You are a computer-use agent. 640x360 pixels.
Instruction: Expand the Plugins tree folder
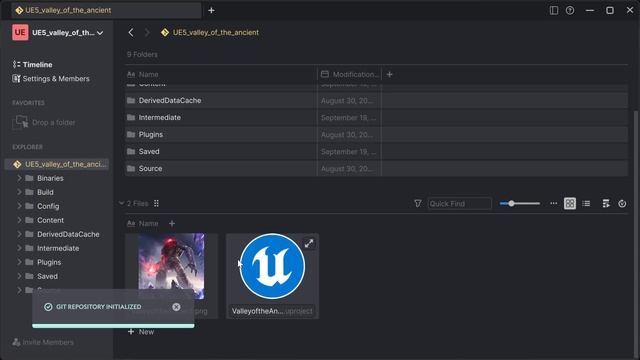(x=19, y=262)
